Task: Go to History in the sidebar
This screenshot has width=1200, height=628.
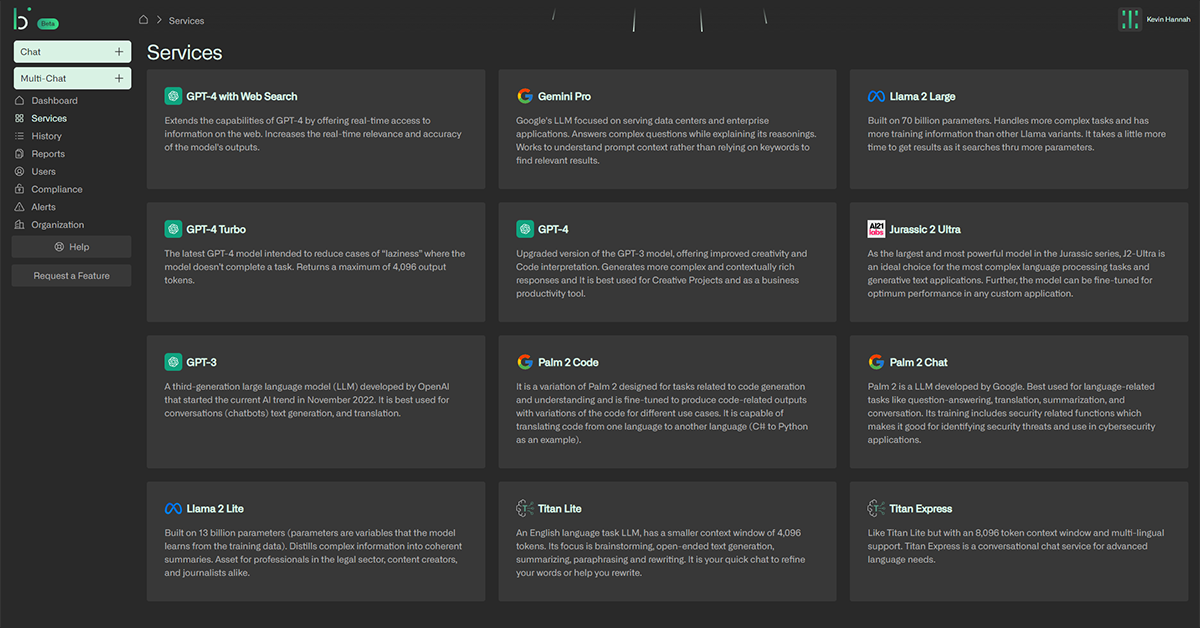Action: click(46, 136)
